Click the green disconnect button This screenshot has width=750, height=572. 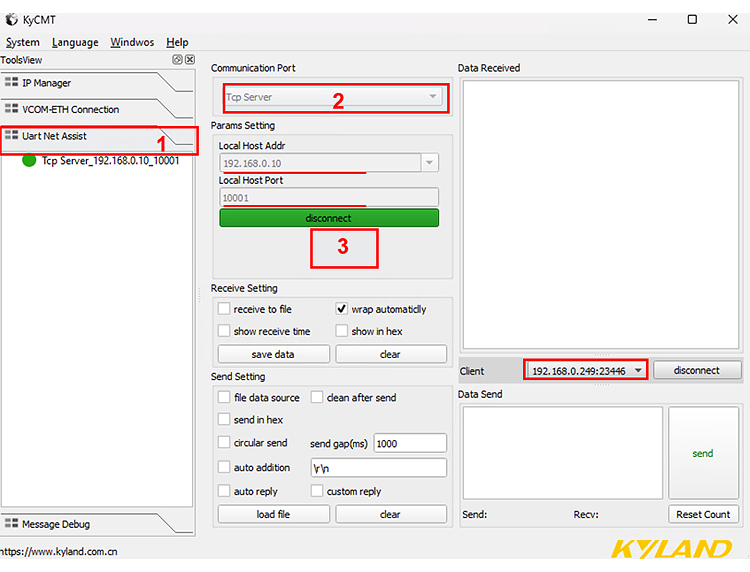329,218
